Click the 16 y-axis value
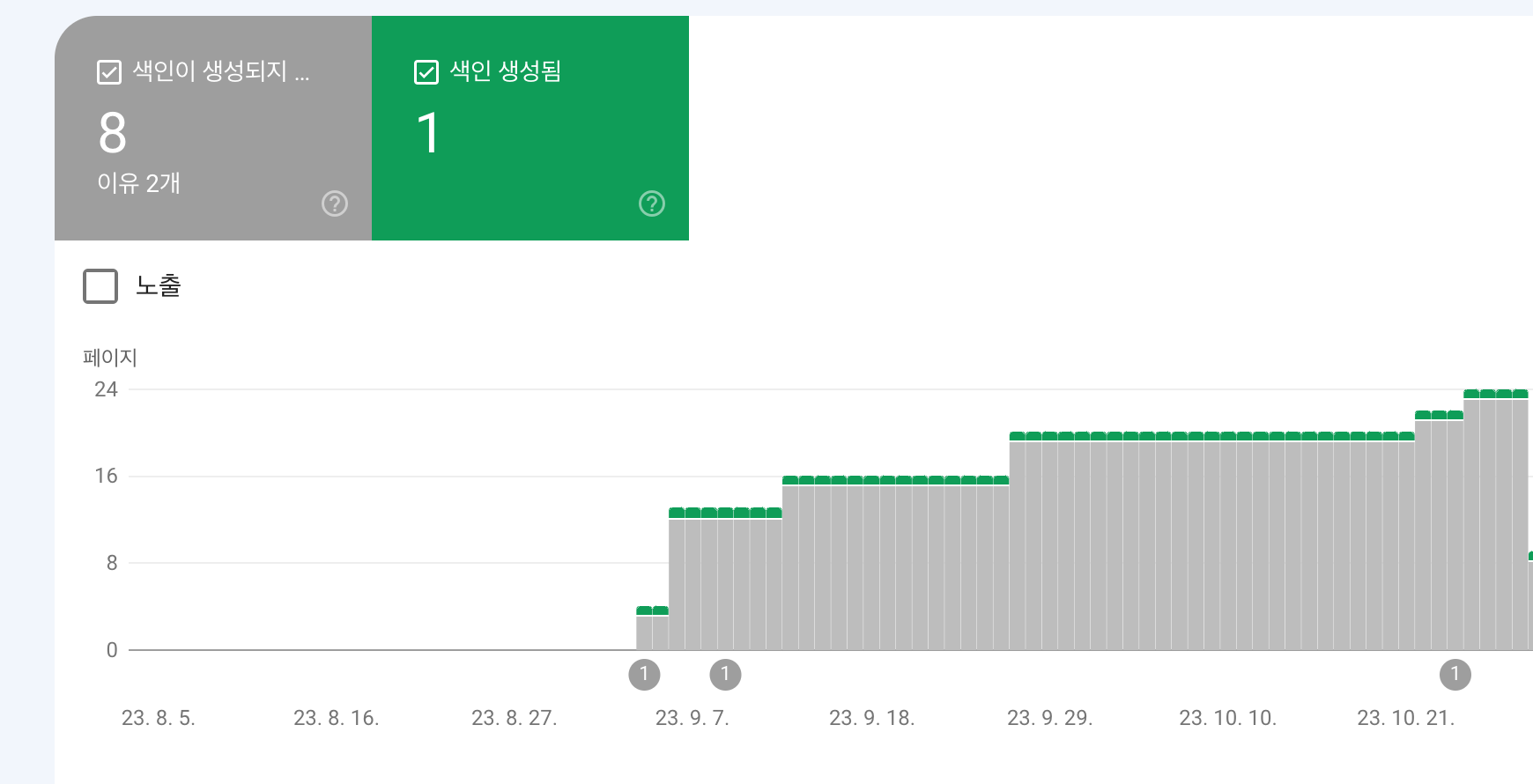 tap(106, 476)
